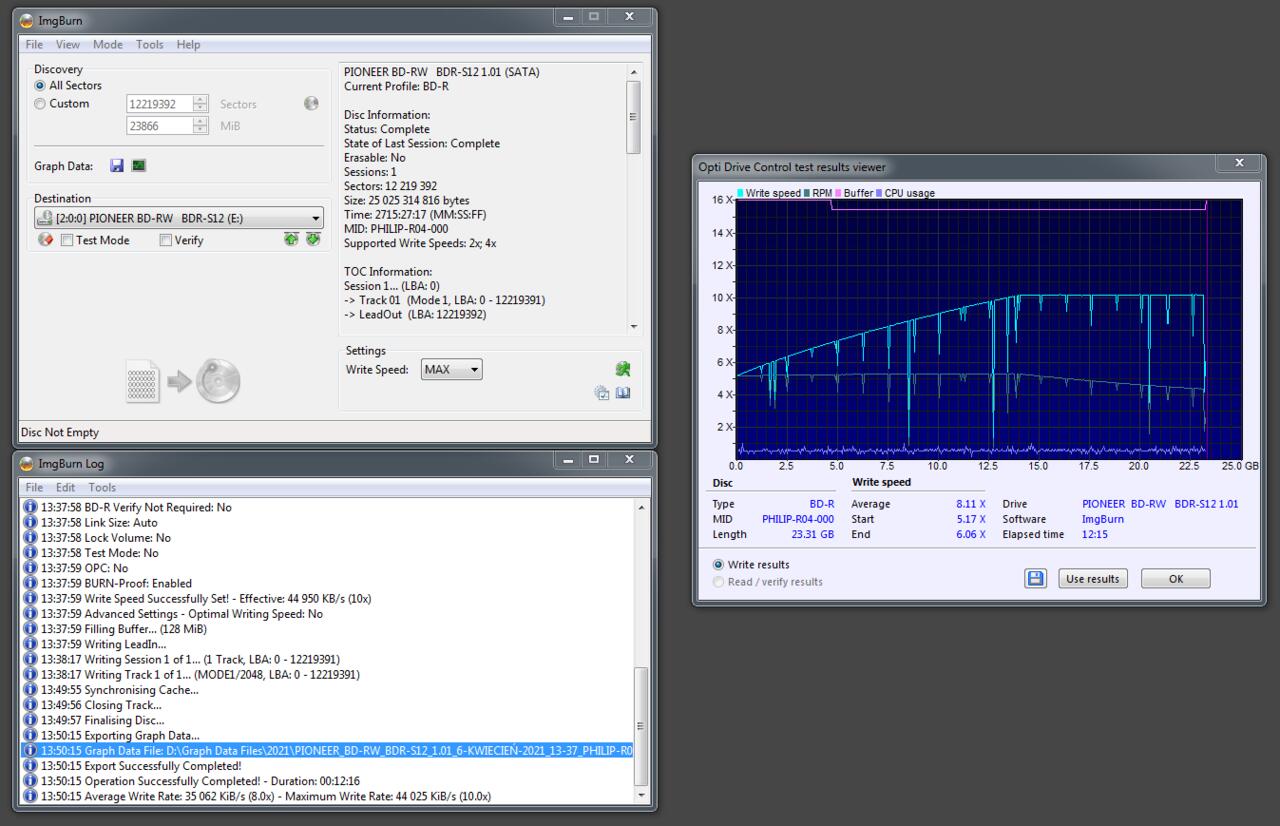
Task: Enable the Test Mode checkbox
Action: (x=67, y=240)
